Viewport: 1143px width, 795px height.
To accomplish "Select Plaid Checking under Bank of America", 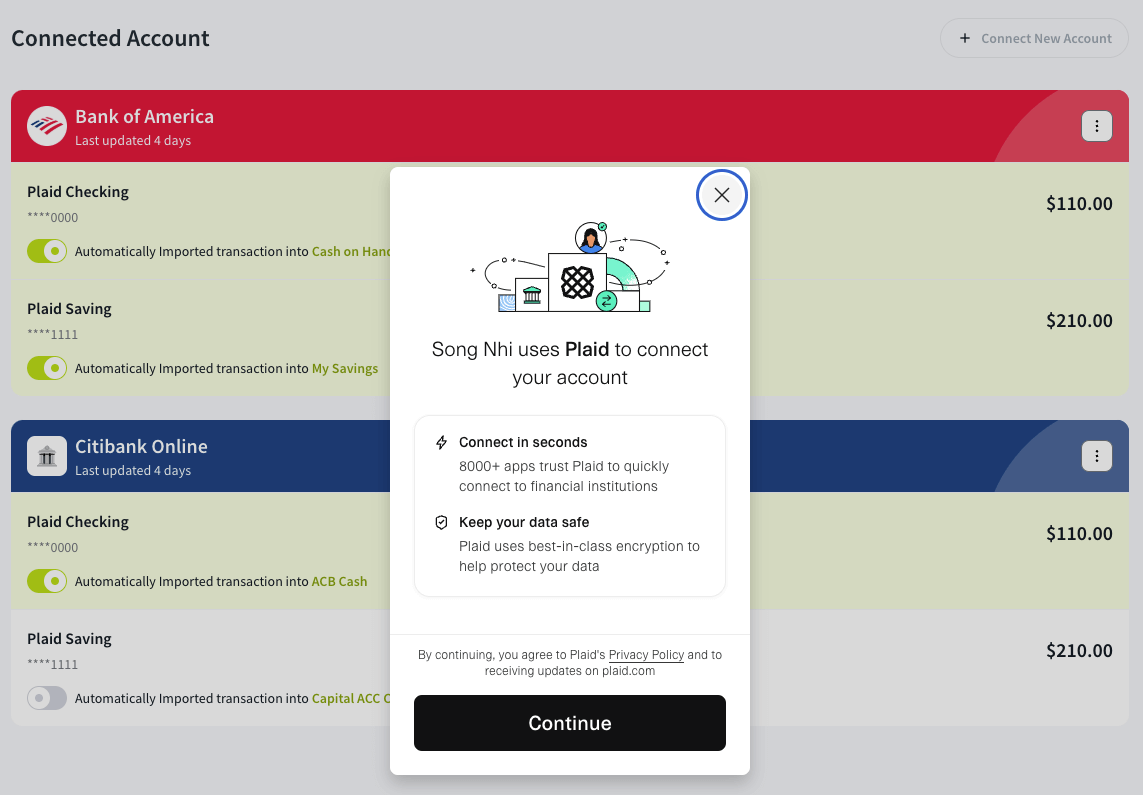I will 78,192.
